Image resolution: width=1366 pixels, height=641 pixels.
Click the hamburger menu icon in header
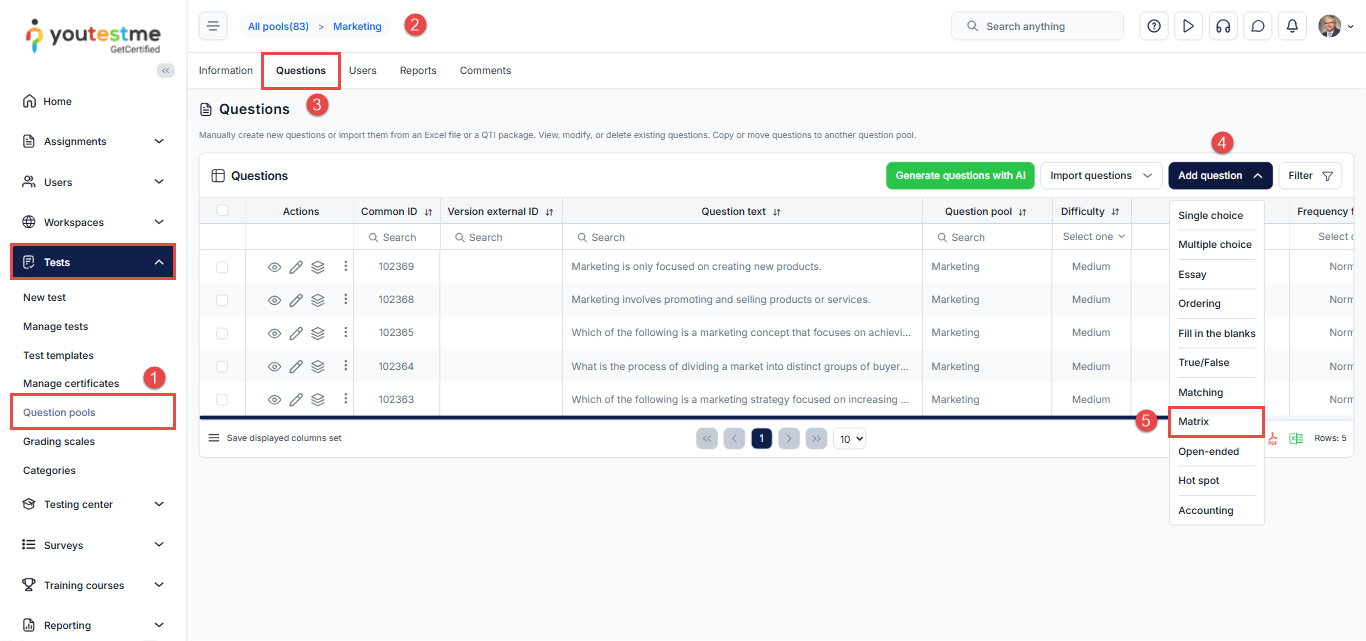pos(213,27)
